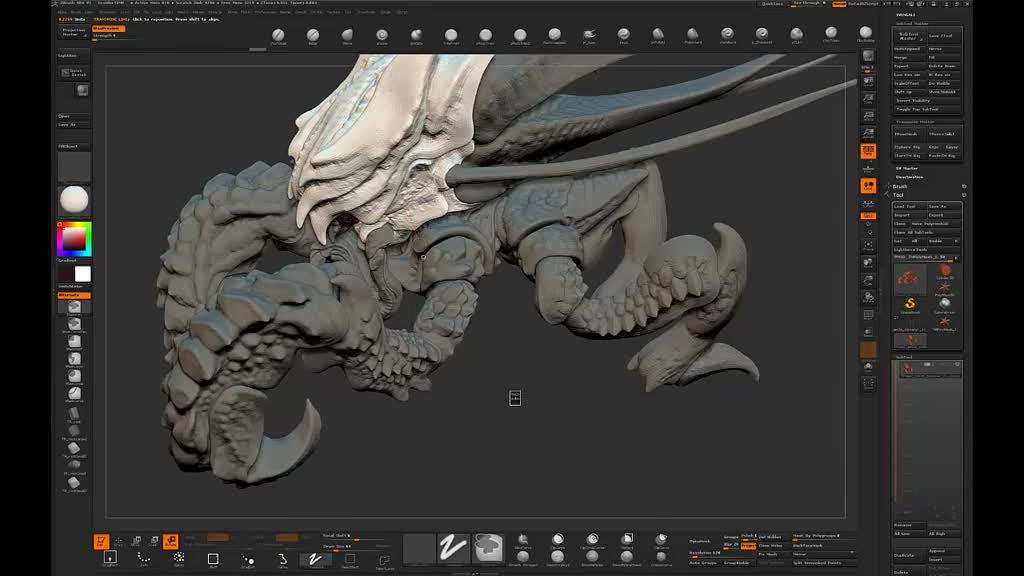Toggle DynaMesh Project option

(748, 545)
